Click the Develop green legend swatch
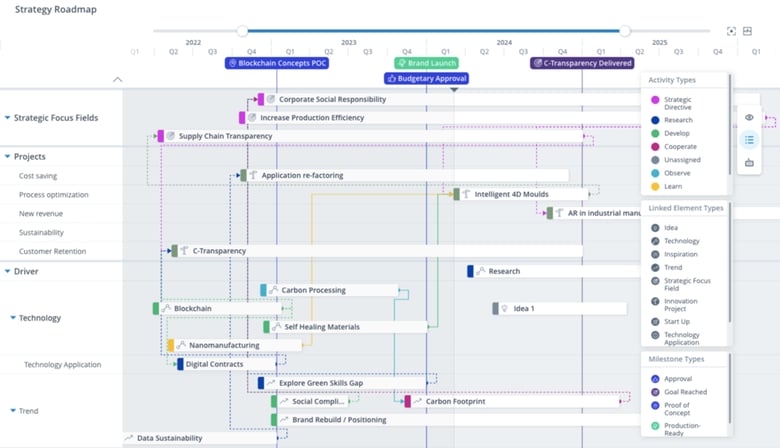The height and width of the screenshot is (448, 780). tap(655, 133)
